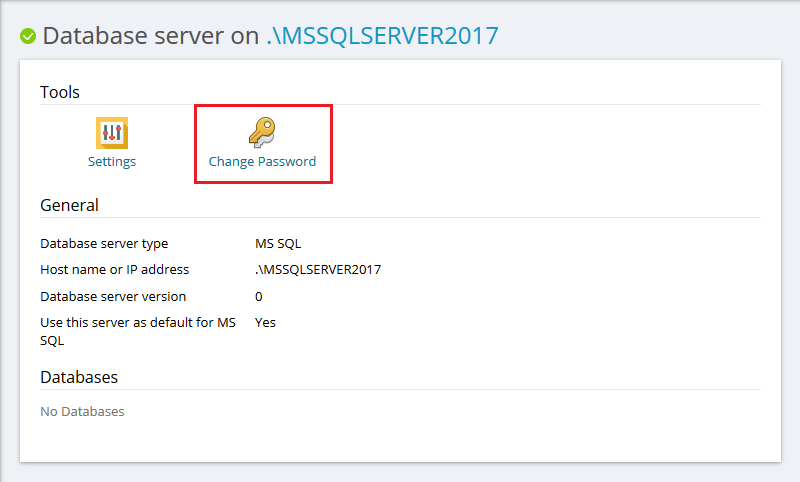Follow the .\MSSQLSERVER2017 title link
This screenshot has width=800, height=482.
[382, 36]
